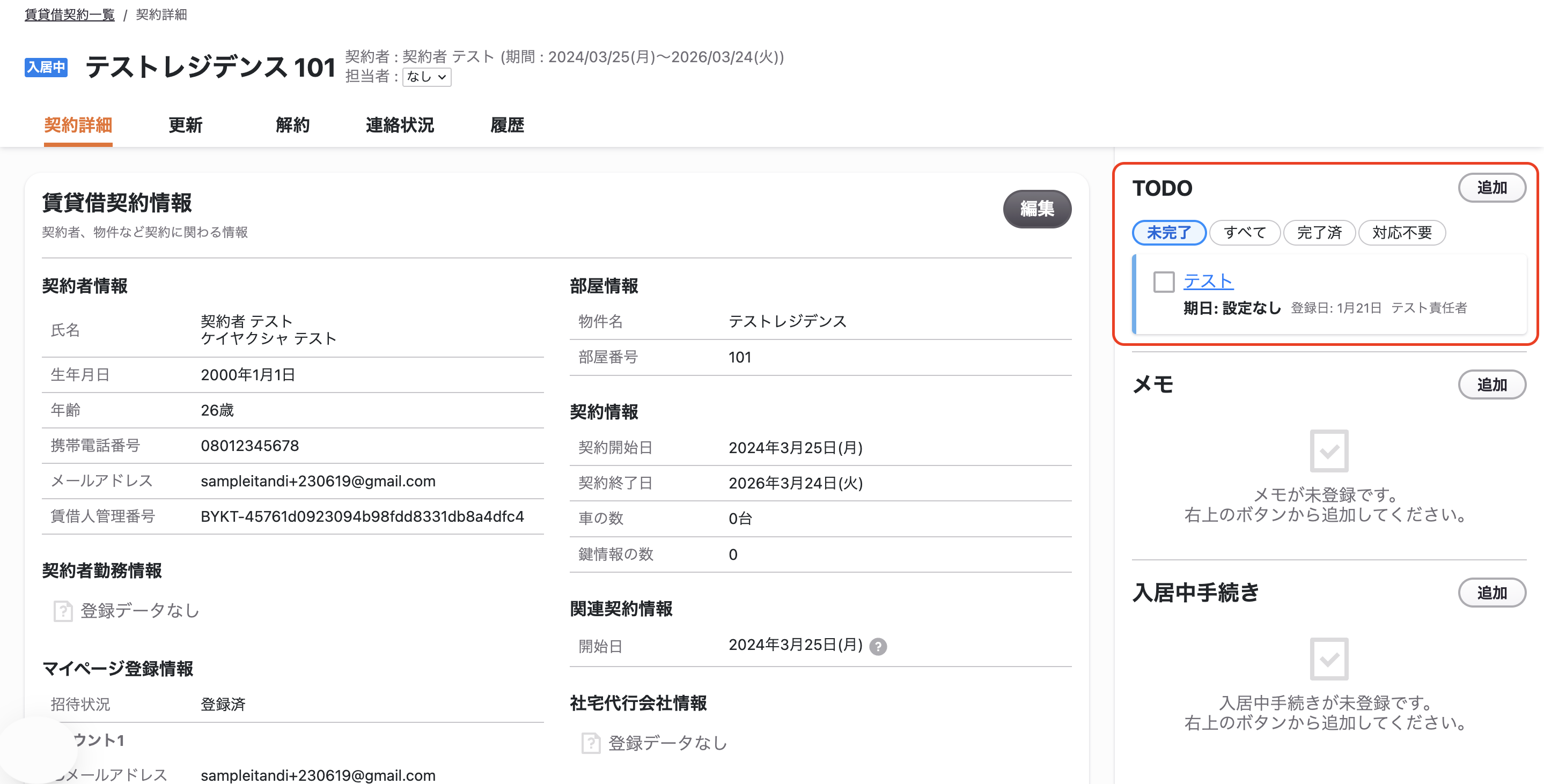Click the 入居中手続き empty placeholder icon
Viewport: 1544px width, 784px height.
tap(1328, 658)
